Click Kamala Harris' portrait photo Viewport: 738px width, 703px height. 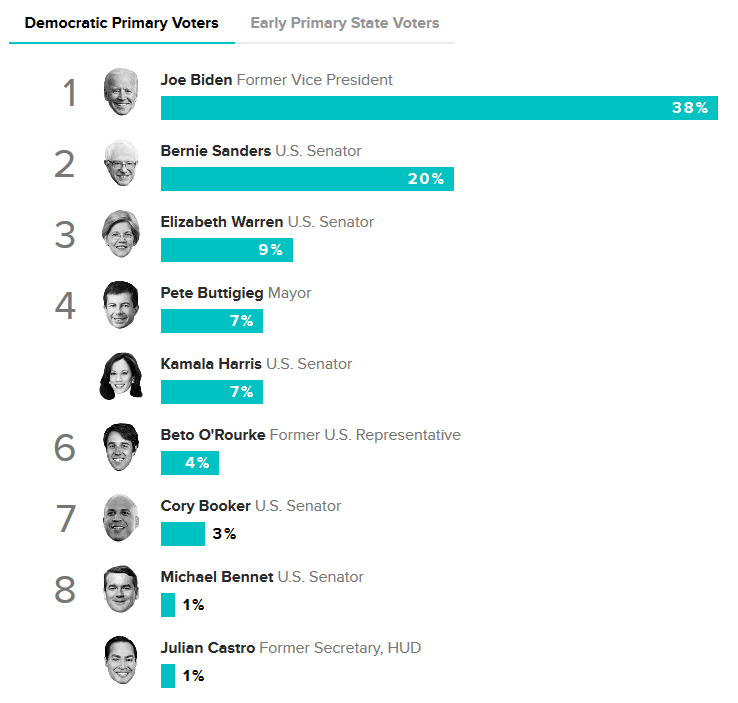pyautogui.click(x=121, y=376)
